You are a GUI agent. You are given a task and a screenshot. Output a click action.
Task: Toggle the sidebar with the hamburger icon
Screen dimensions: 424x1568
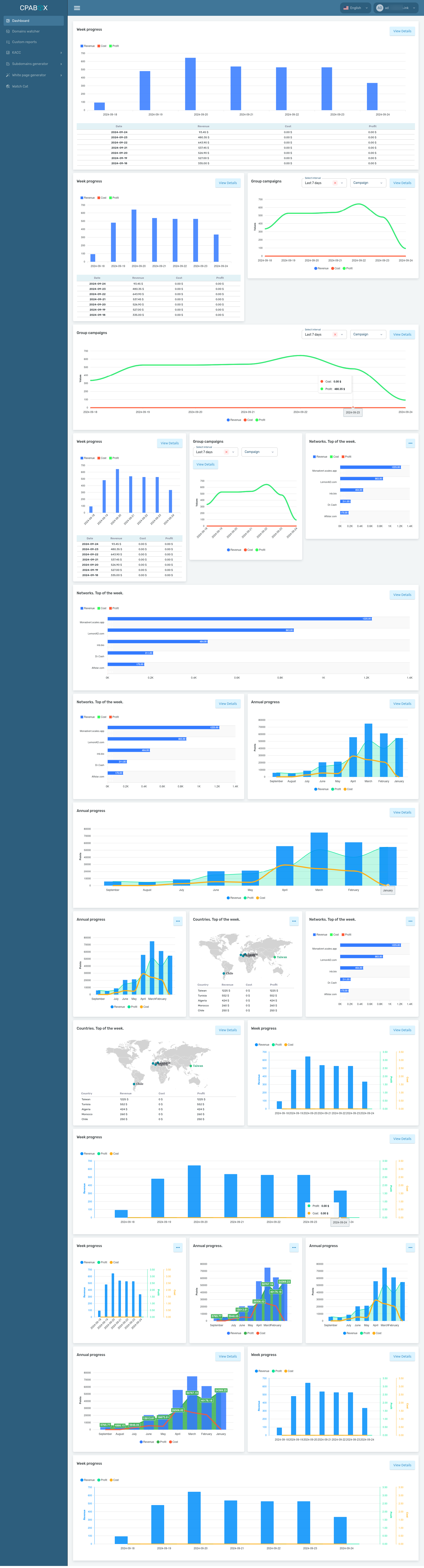(77, 8)
